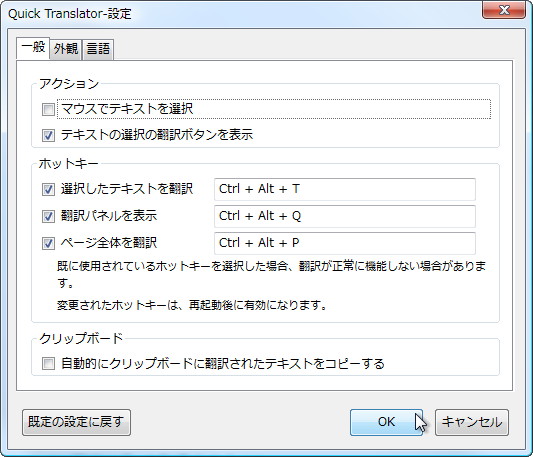Enable auto-copy to clipboard checkbox

48,363
